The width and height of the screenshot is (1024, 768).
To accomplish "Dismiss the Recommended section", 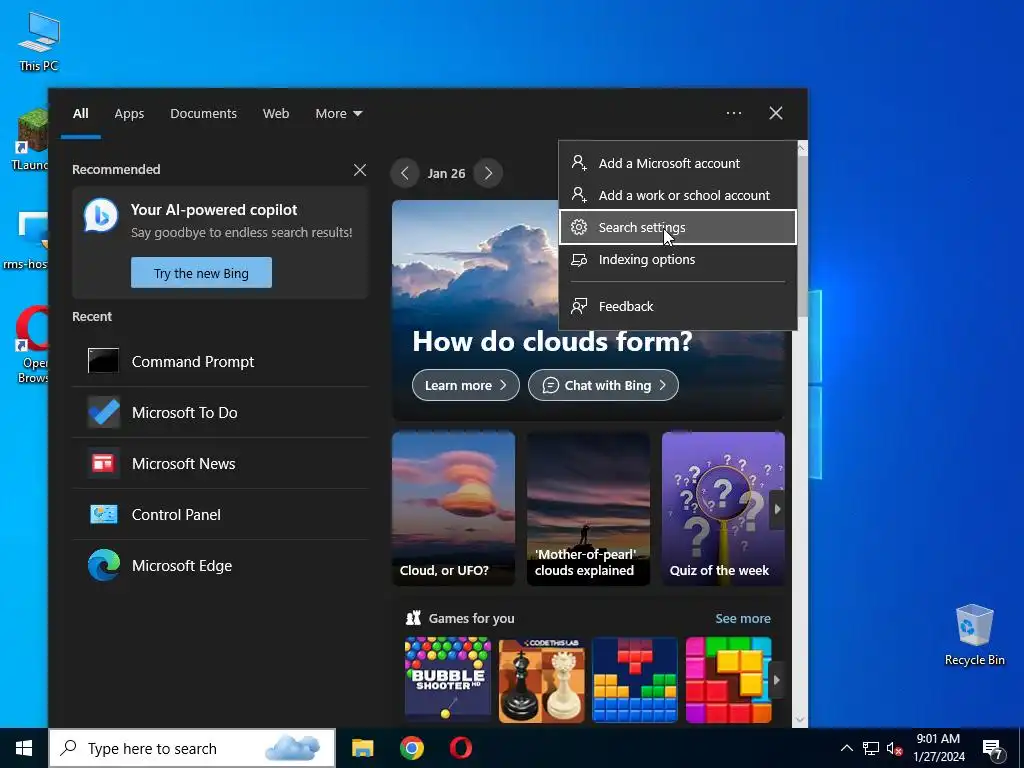I will coord(360,170).
